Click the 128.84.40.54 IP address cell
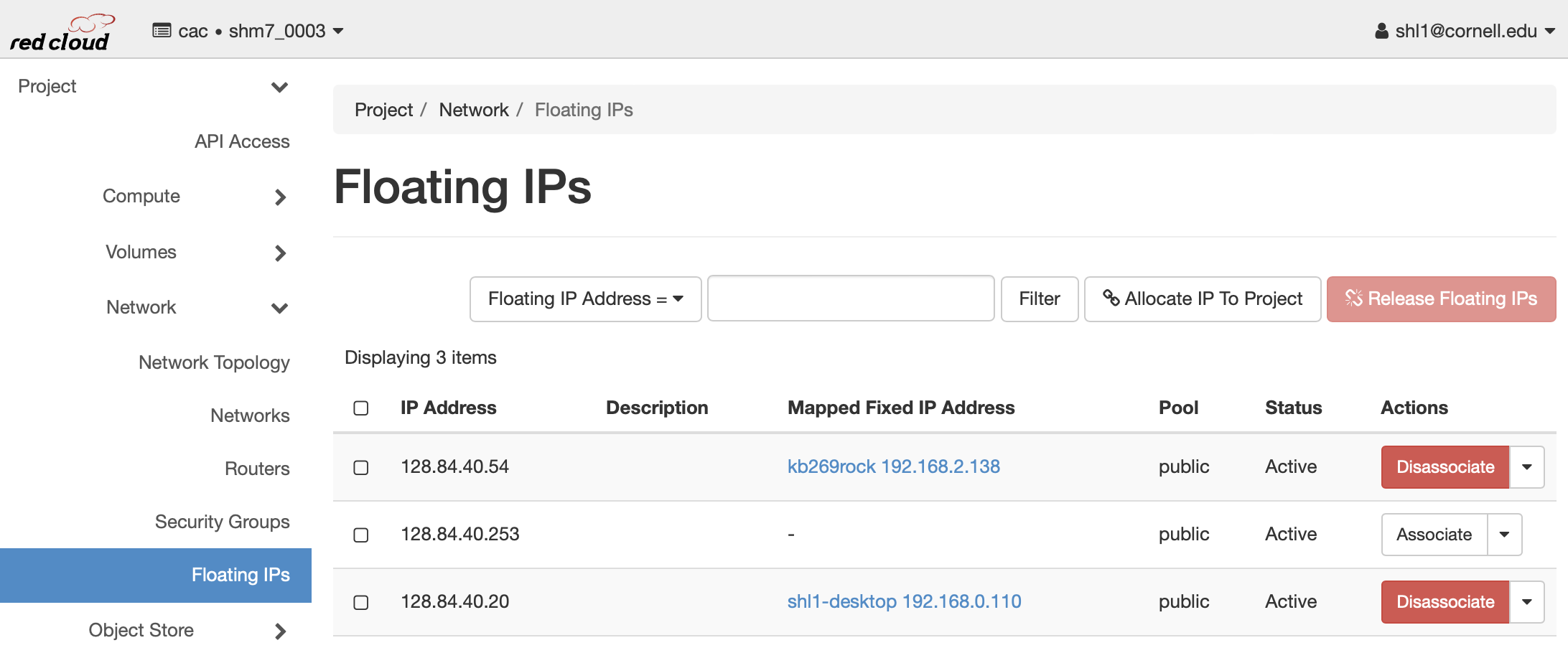This screenshot has height=653, width=1568. pos(454,466)
